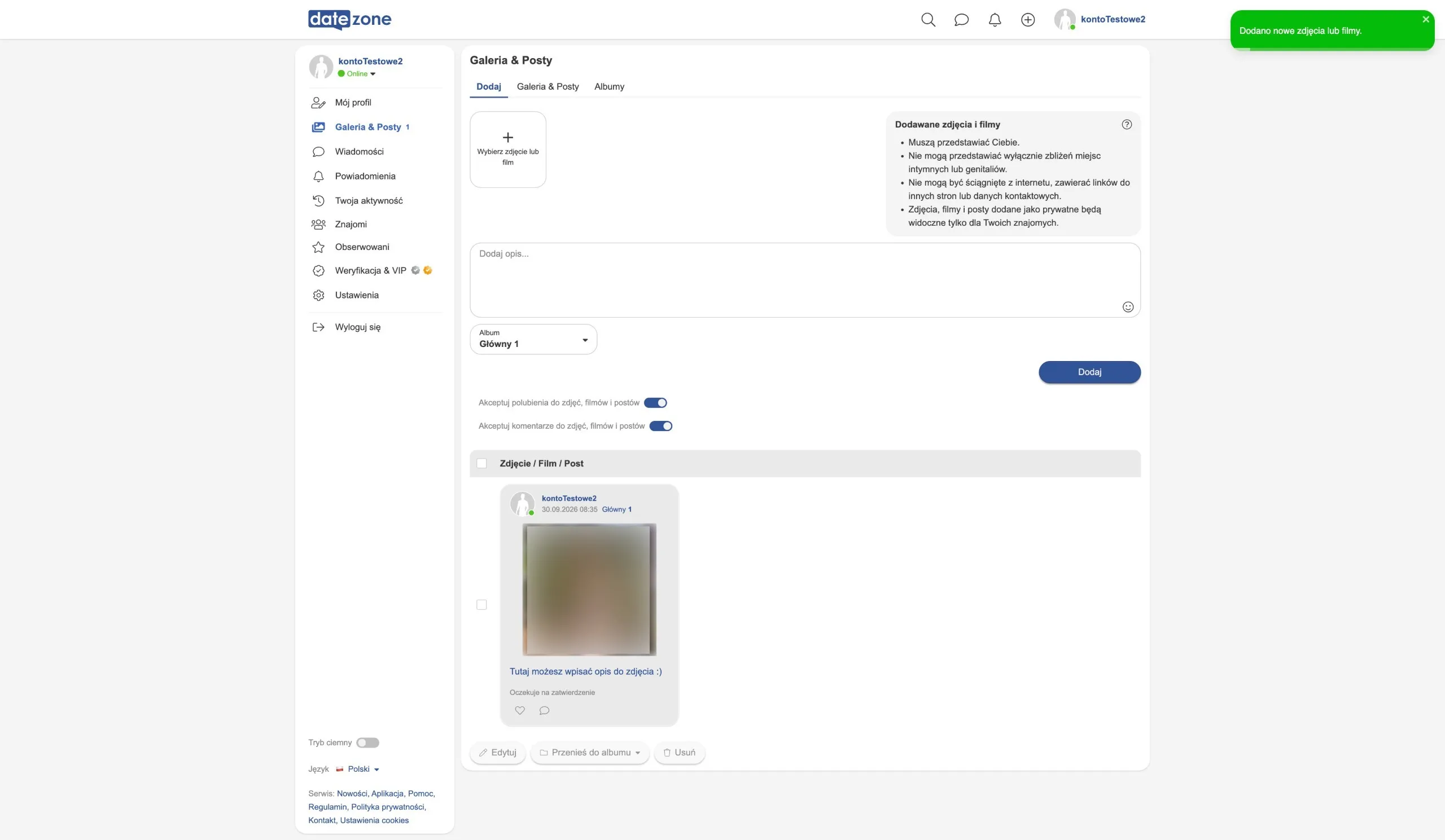The width and height of the screenshot is (1445, 840).
Task: Click the Dodaj opis text area
Action: click(805, 280)
